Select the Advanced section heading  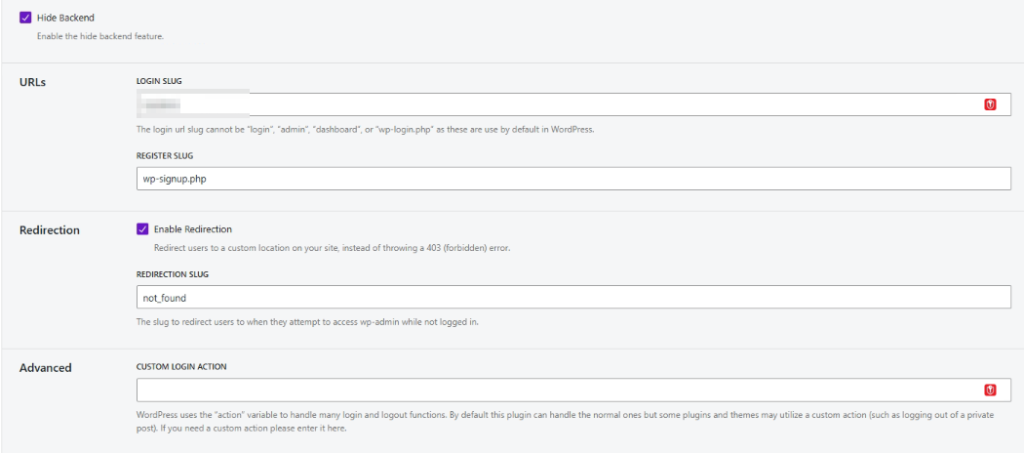coord(45,368)
